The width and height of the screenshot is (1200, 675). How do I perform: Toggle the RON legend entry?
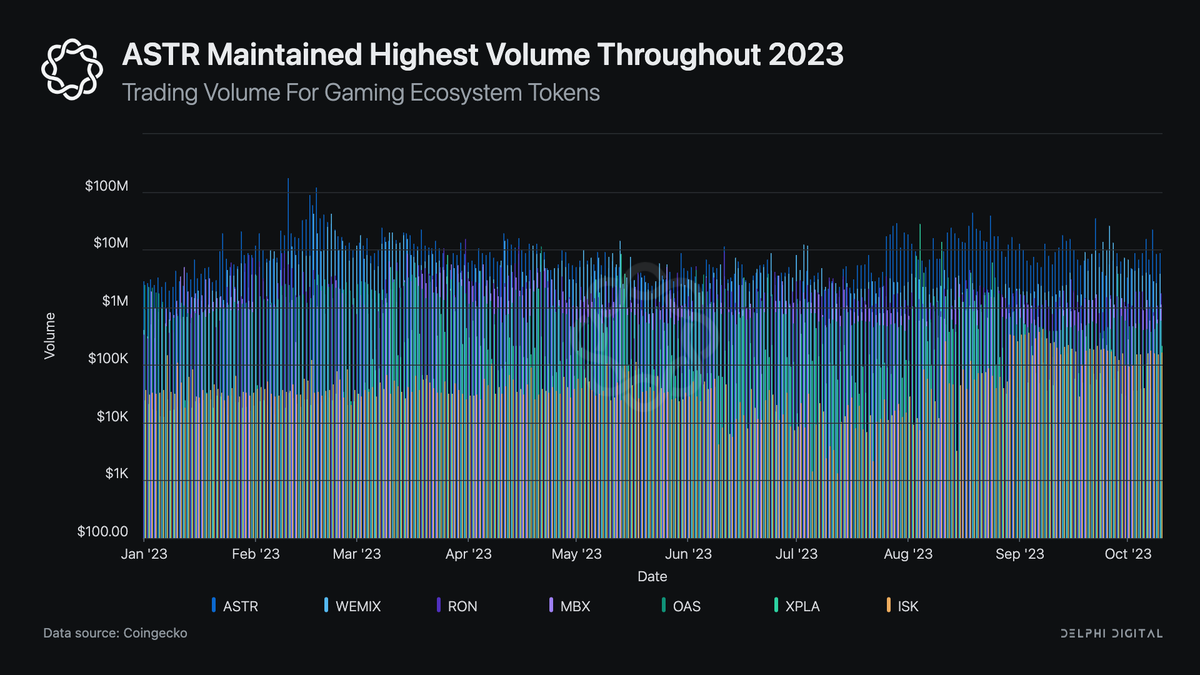[x=456, y=606]
